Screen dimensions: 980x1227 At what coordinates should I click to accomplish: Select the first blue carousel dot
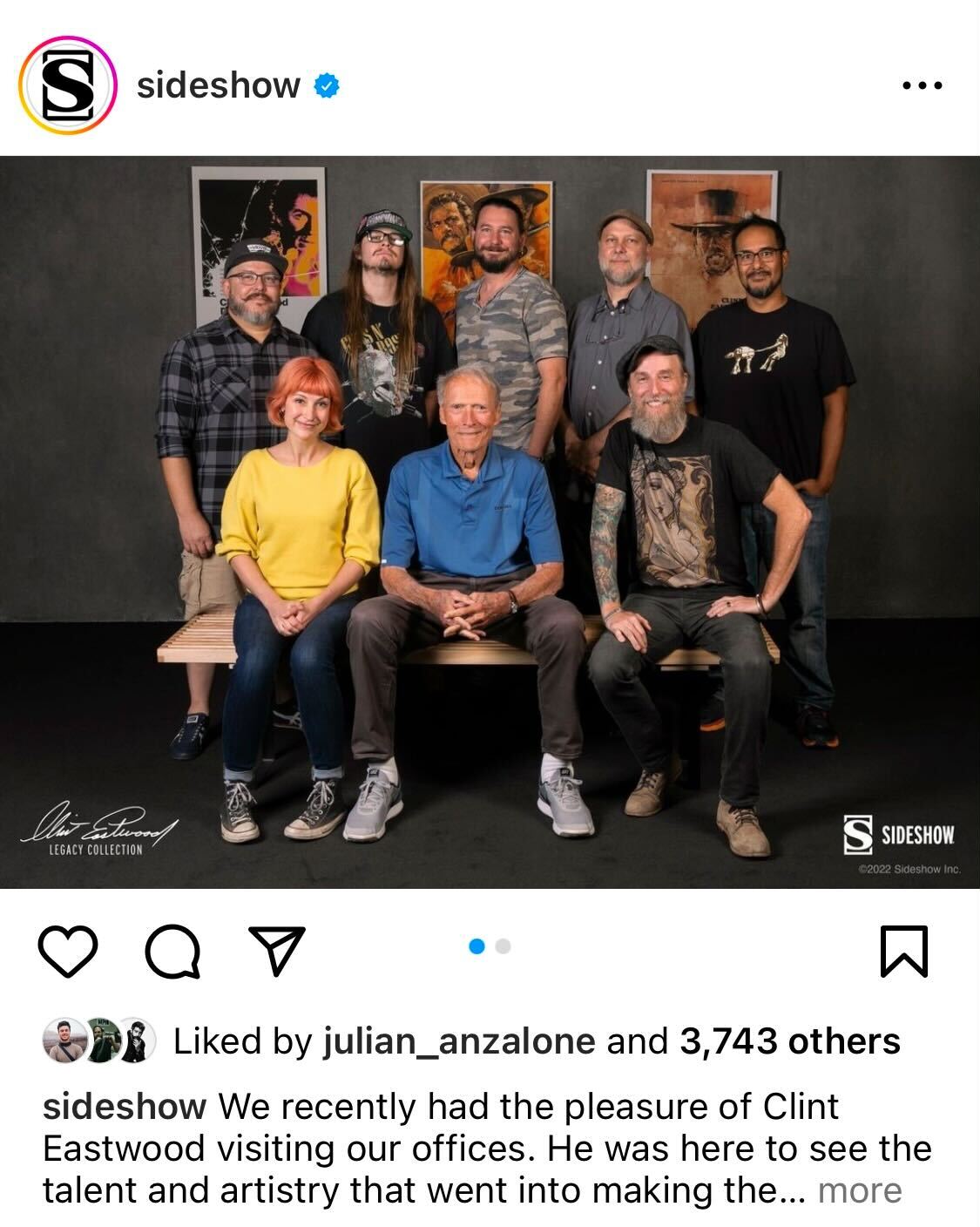click(x=476, y=946)
